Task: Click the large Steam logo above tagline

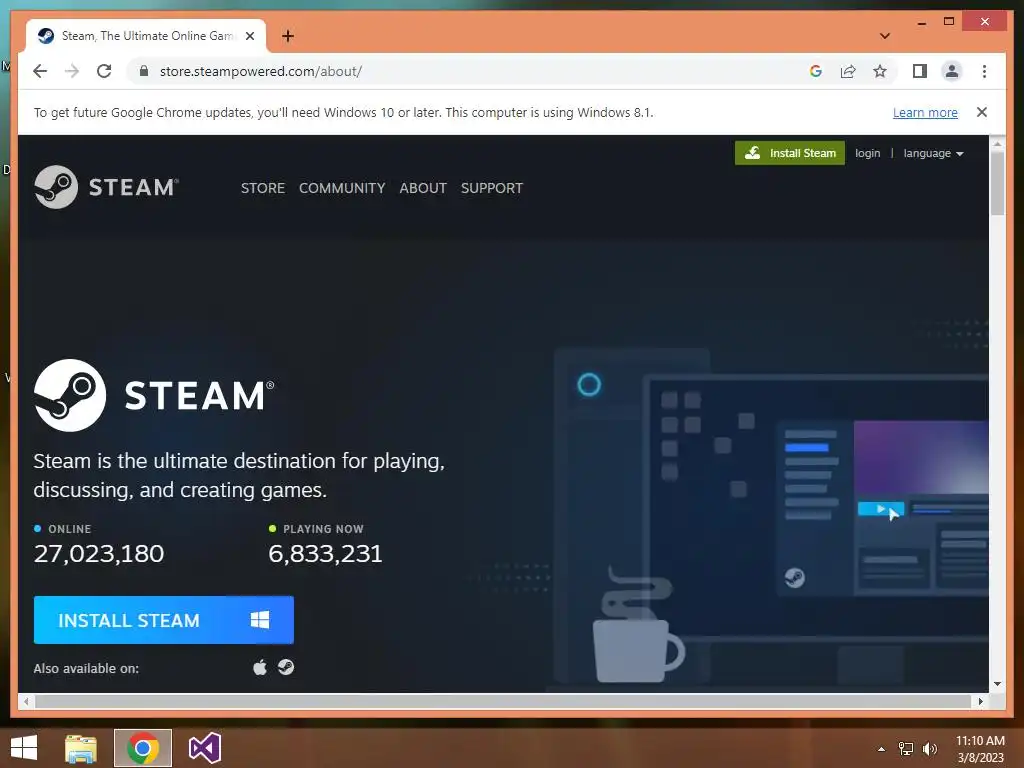Action: click(x=154, y=395)
